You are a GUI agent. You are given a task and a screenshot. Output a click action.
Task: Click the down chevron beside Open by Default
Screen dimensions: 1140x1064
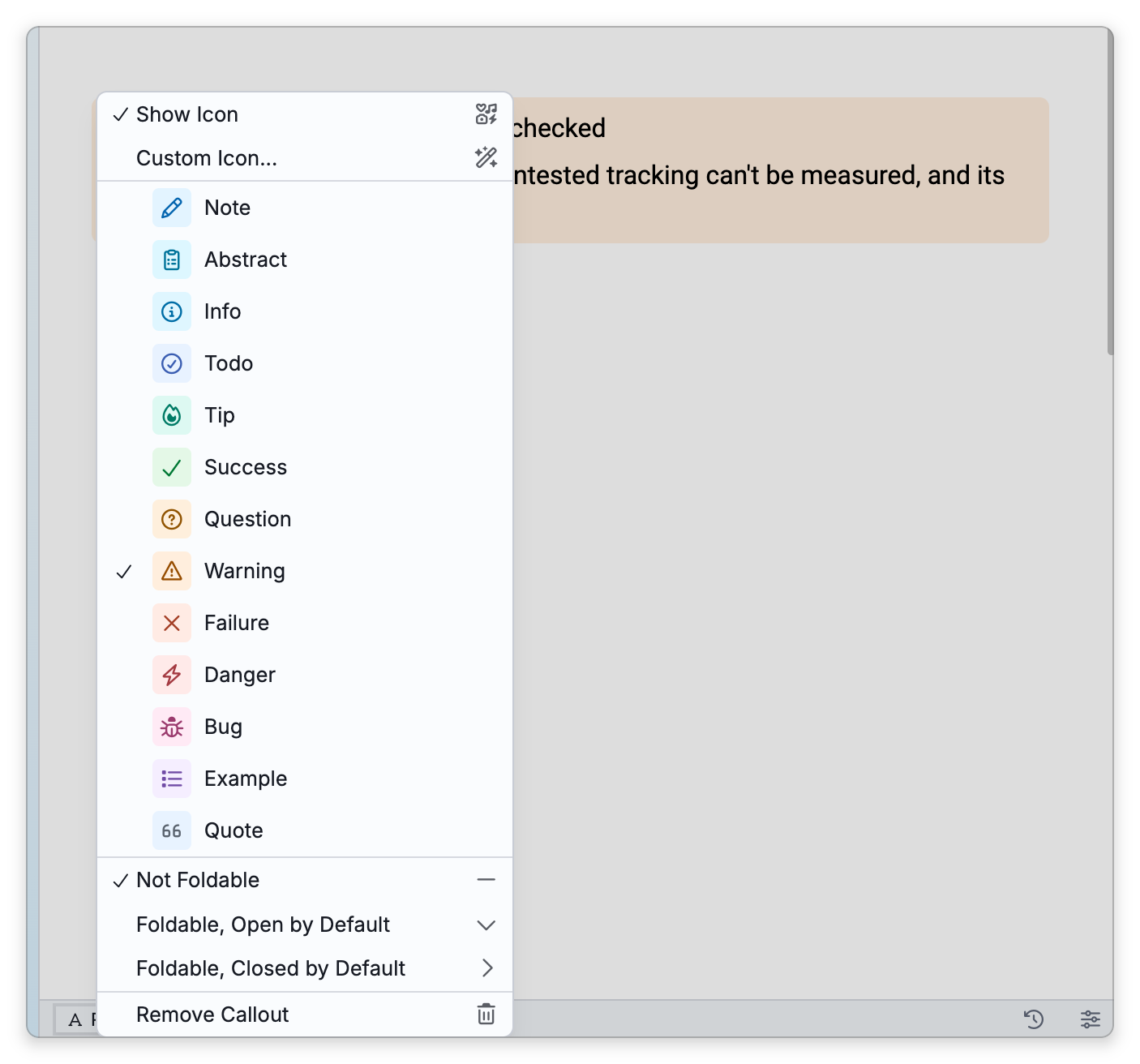click(x=486, y=925)
